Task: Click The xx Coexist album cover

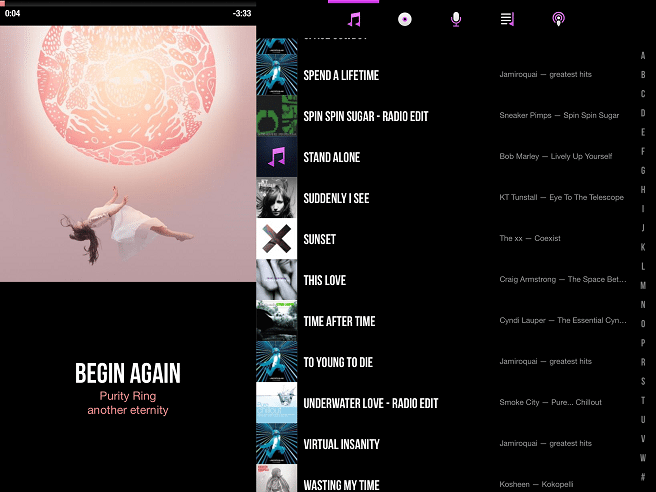Action: pos(277,239)
